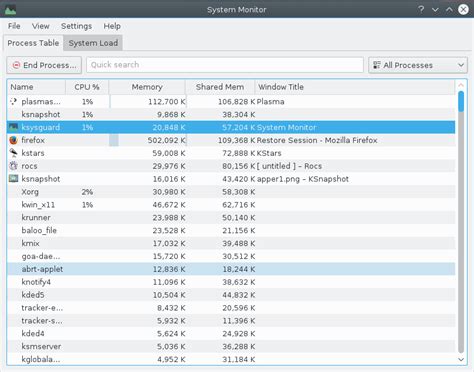Select the kwin_x11 process row
Screen dimensions: 474x372
pos(231,205)
